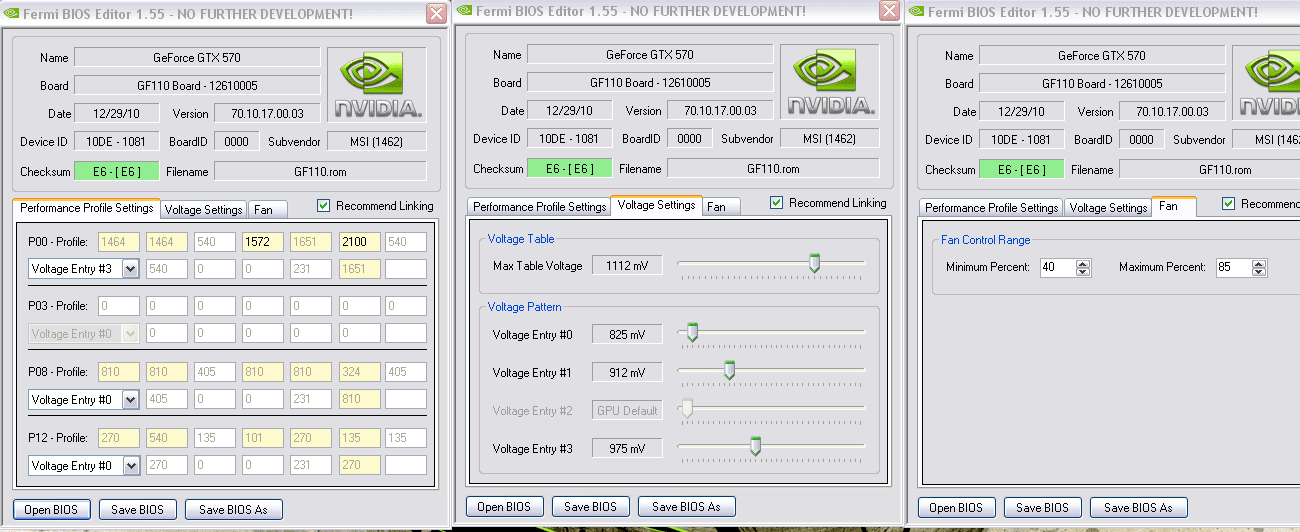1300x532 pixels.
Task: Open Voltage Settings tab in the Fan window
Action: tap(1107, 208)
